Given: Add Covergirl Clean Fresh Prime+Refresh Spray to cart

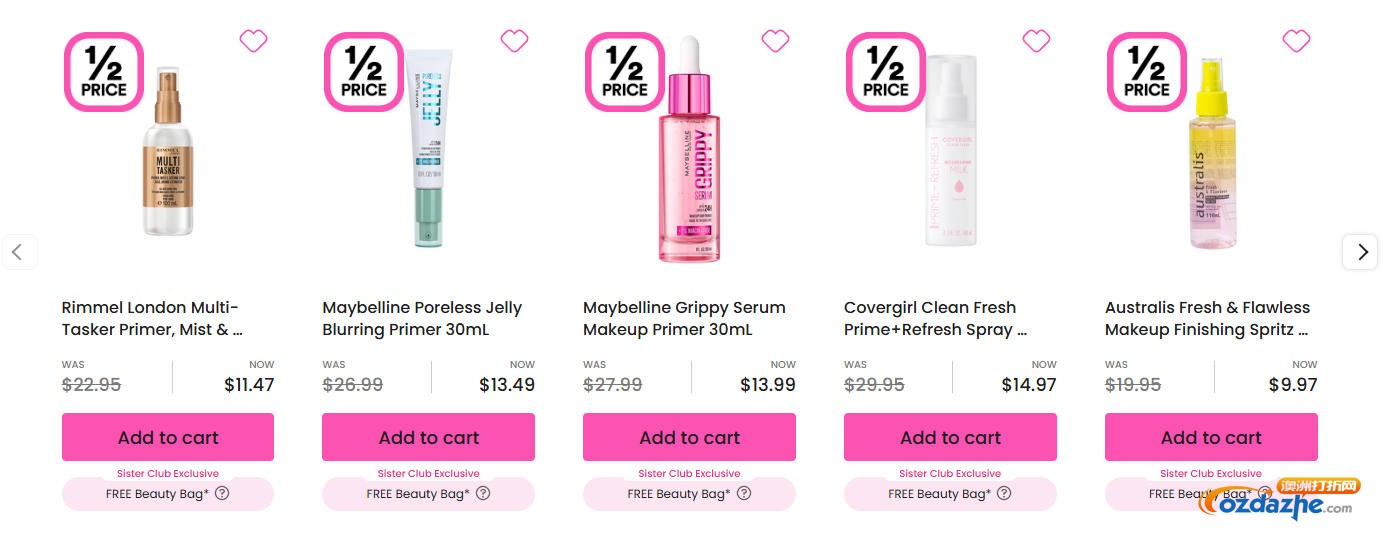Looking at the screenshot, I should [950, 438].
